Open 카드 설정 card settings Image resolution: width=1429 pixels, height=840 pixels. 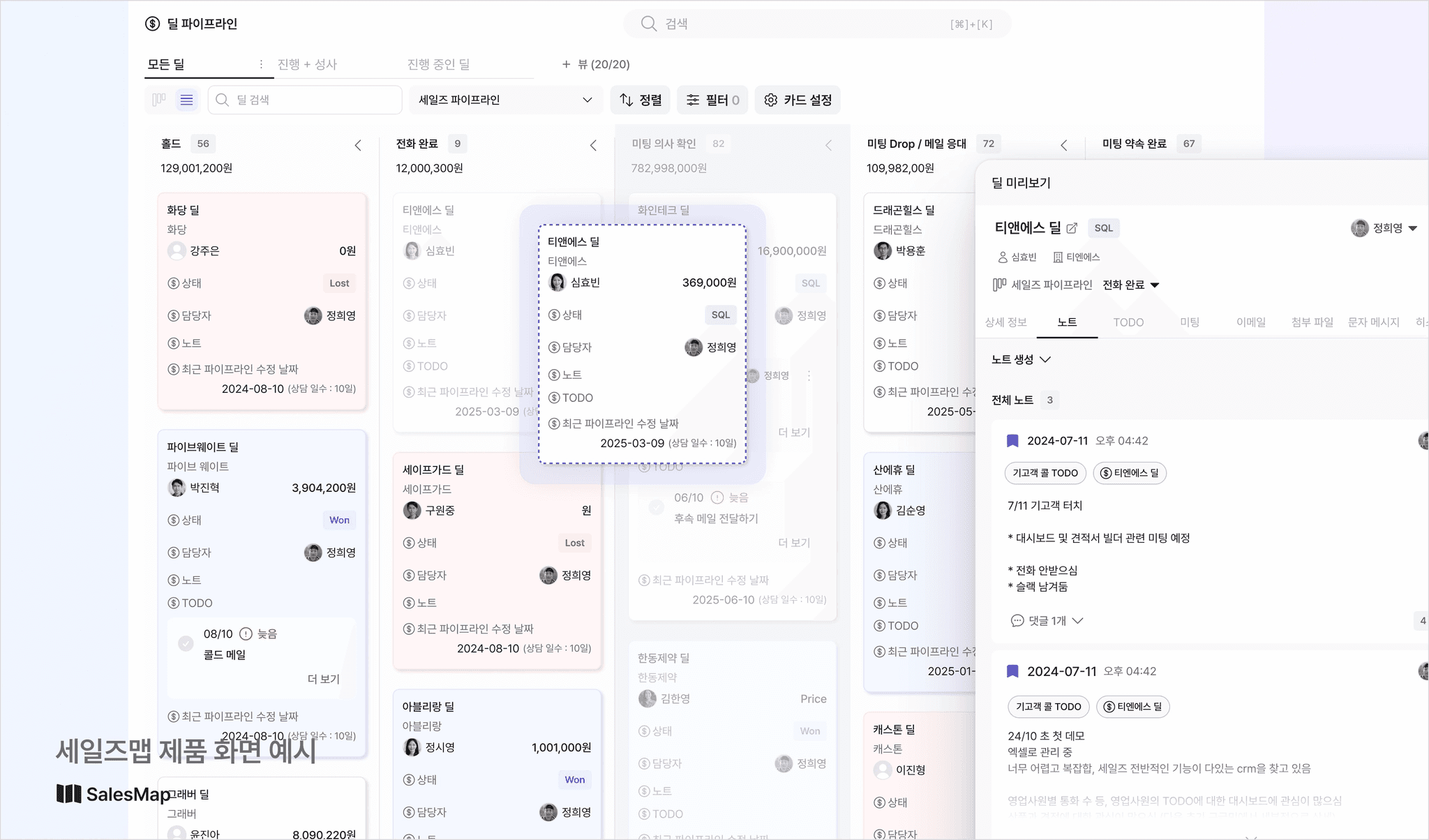(x=798, y=100)
